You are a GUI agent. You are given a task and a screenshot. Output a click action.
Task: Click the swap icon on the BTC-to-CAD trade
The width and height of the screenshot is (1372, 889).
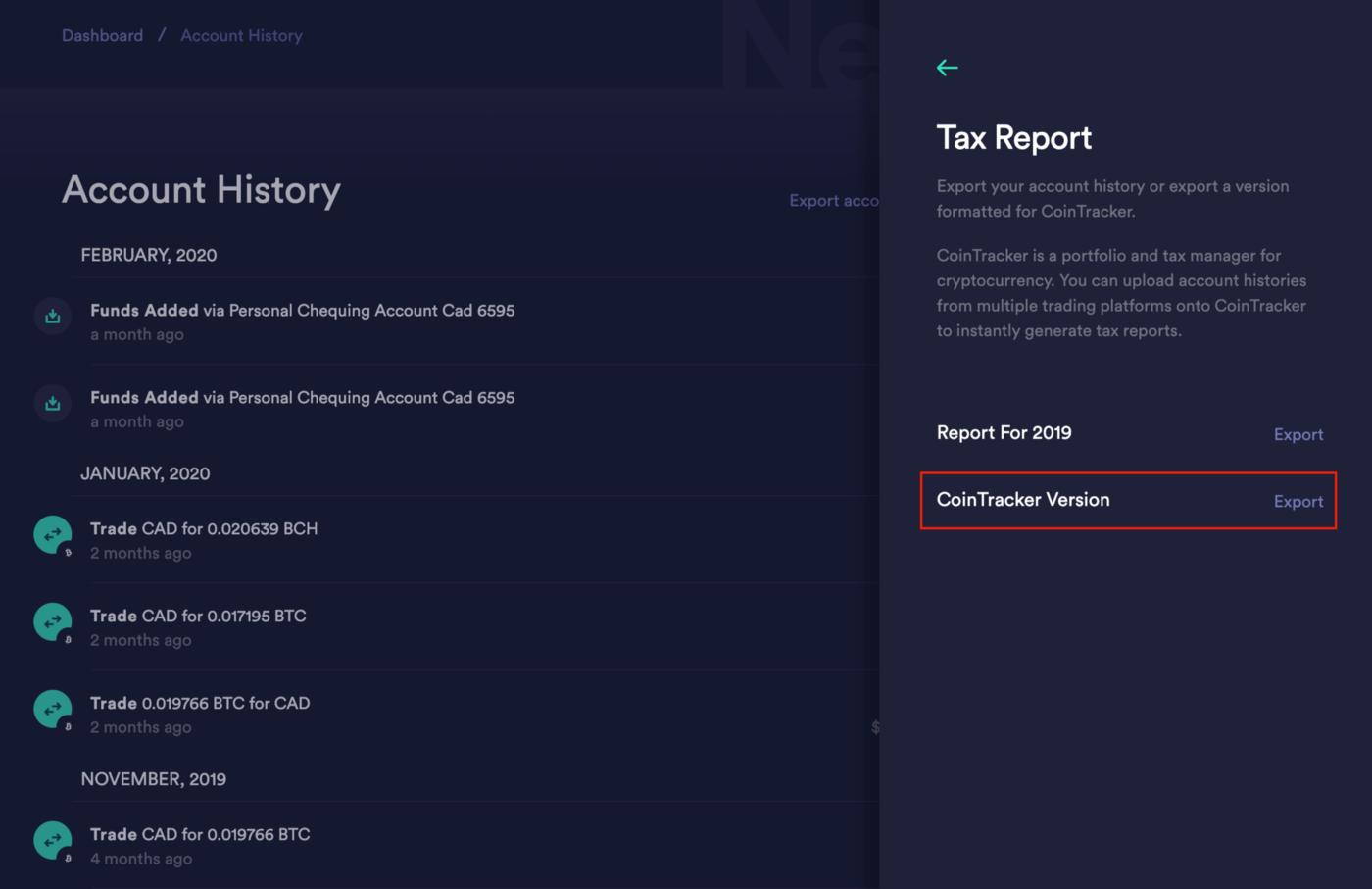point(52,709)
